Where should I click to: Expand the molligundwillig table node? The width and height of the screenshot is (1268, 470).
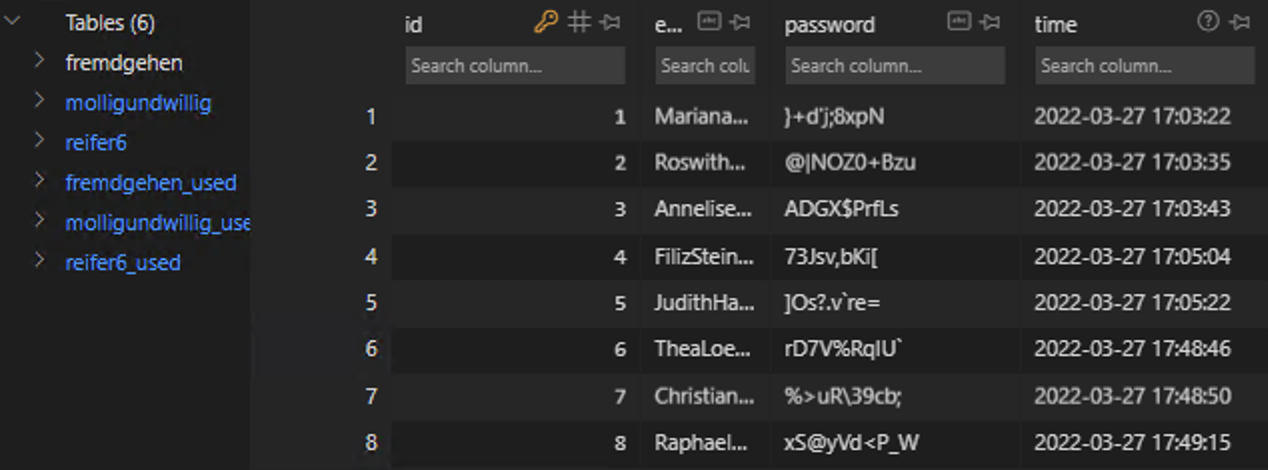pos(39,102)
